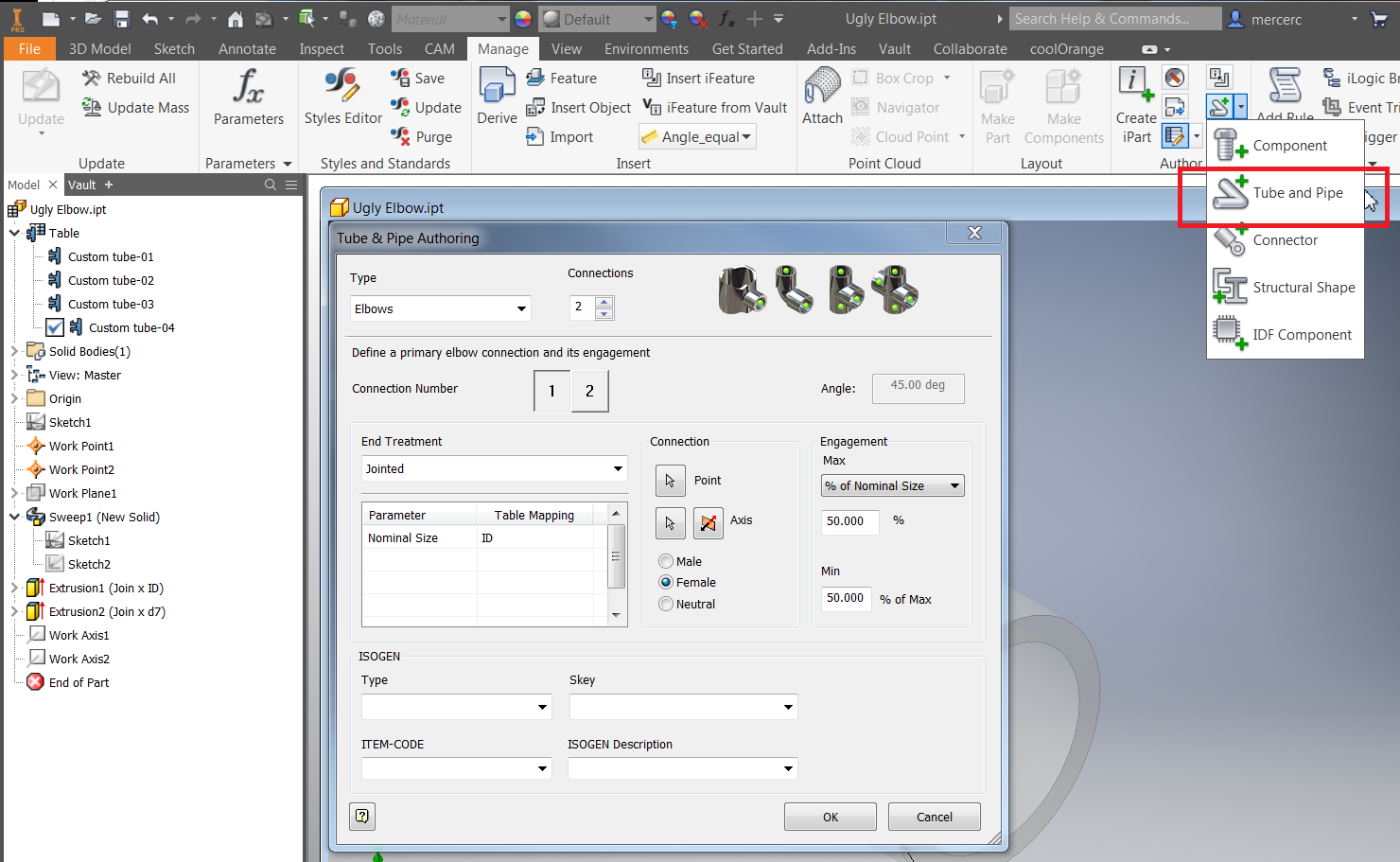Click Update Mass tool
Viewport: 1400px width, 862px height.
(x=135, y=108)
